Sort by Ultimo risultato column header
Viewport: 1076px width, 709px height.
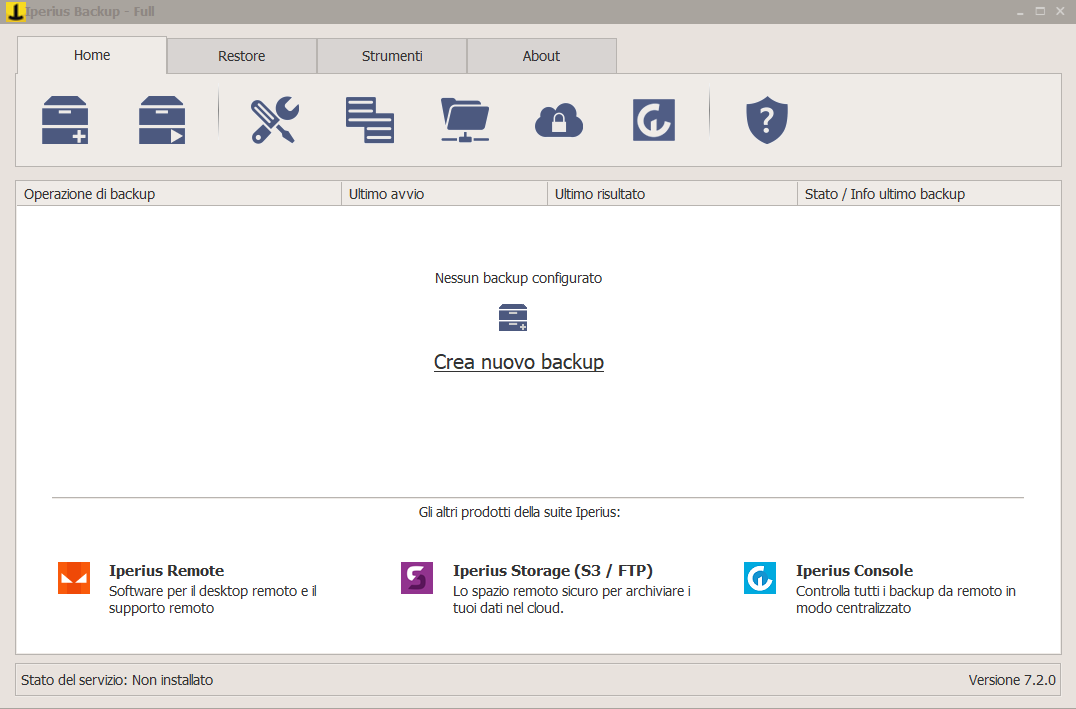[672, 194]
